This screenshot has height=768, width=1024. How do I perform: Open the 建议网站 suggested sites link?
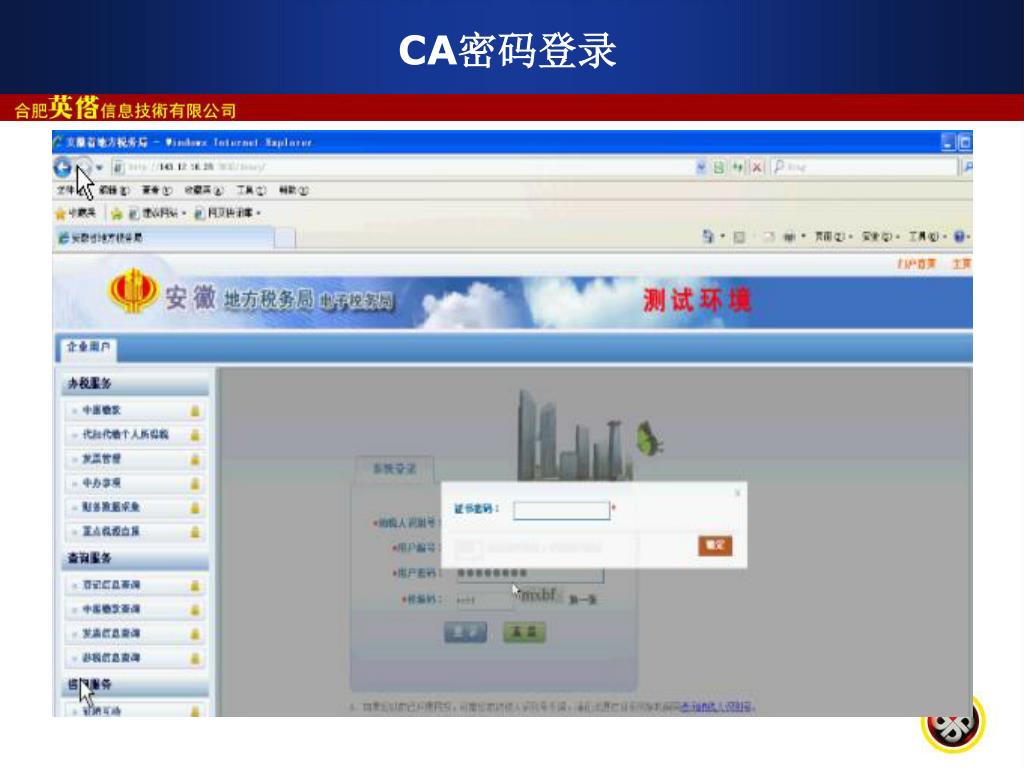[x=157, y=214]
